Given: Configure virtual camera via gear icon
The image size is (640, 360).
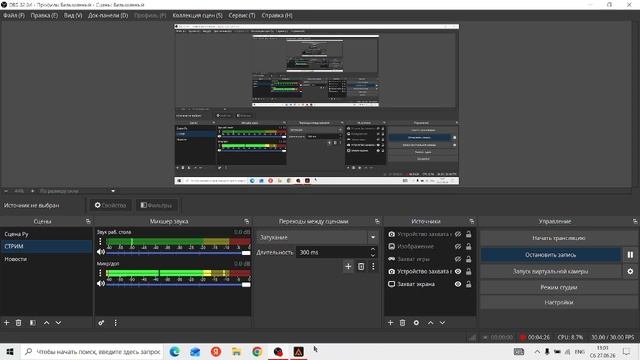Looking at the screenshot, I should click(630, 271).
